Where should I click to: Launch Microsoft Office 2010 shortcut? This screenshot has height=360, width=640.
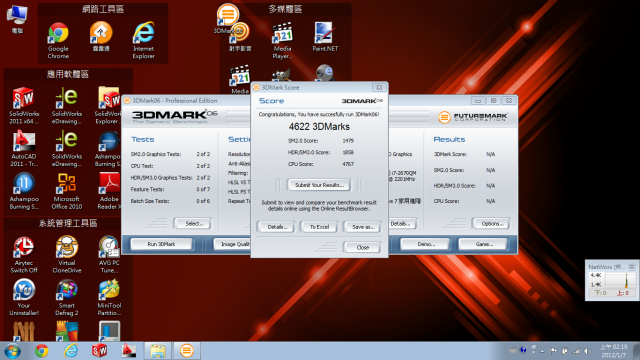point(67,191)
